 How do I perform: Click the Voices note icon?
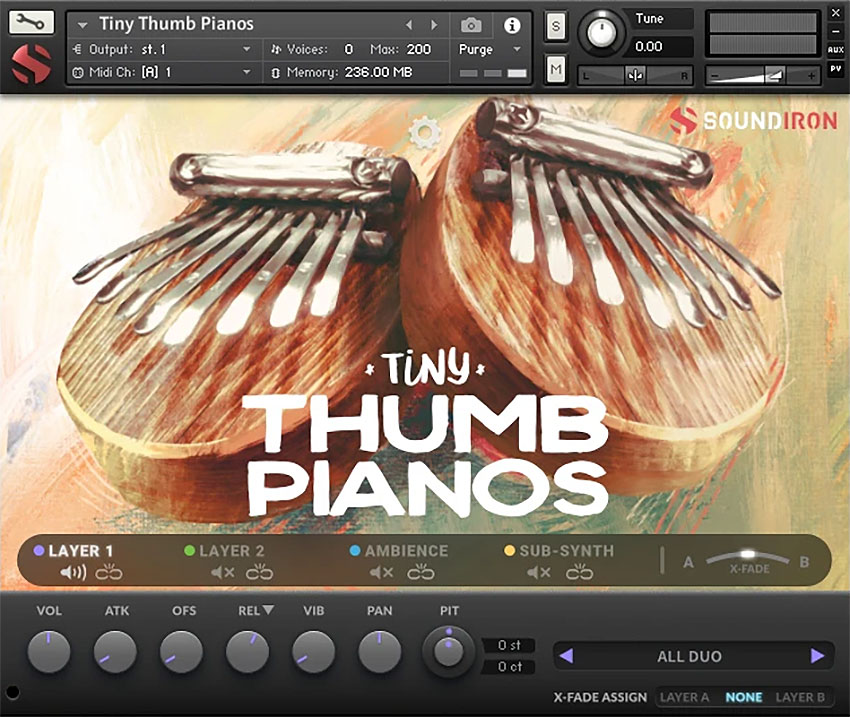pos(276,49)
